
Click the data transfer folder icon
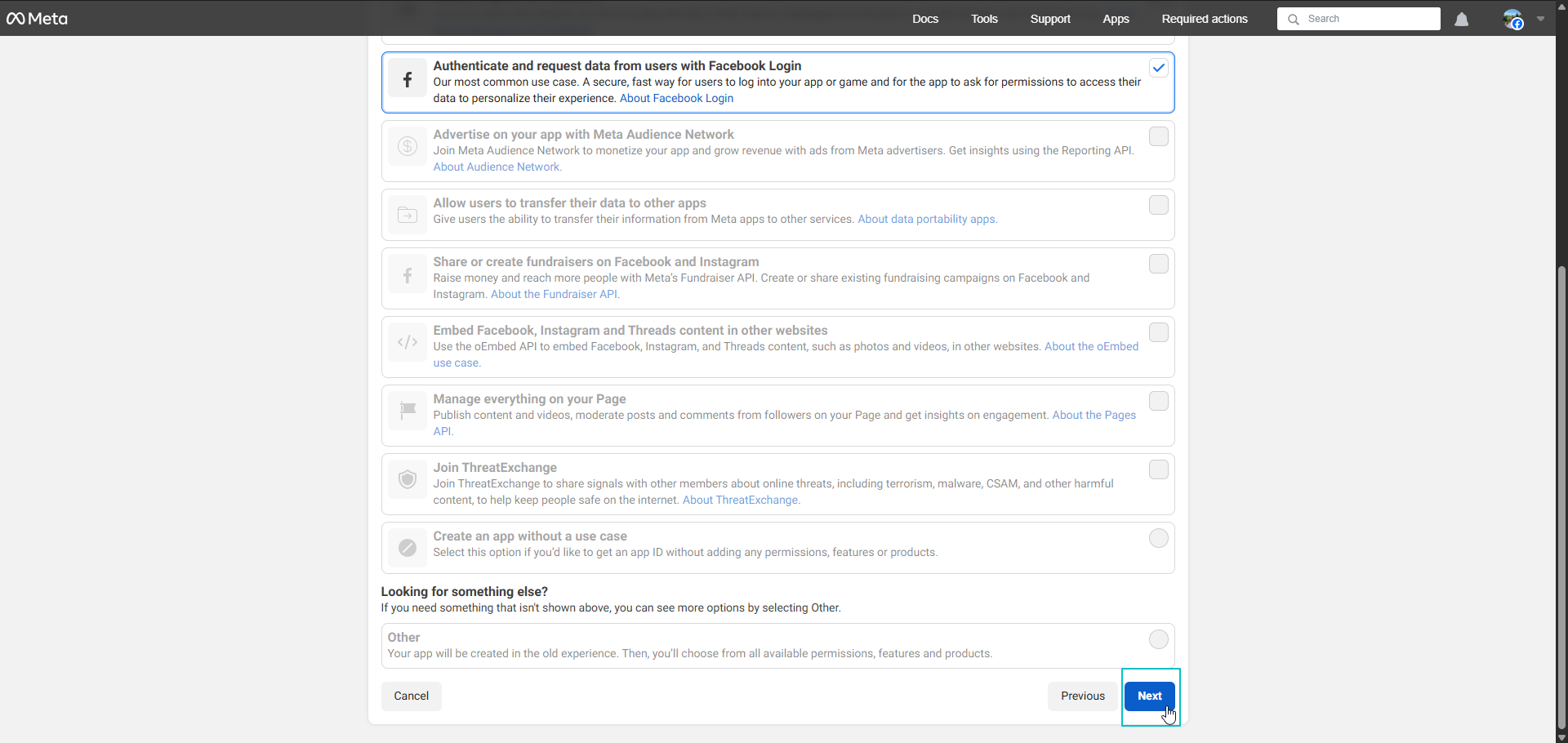pyautogui.click(x=408, y=215)
